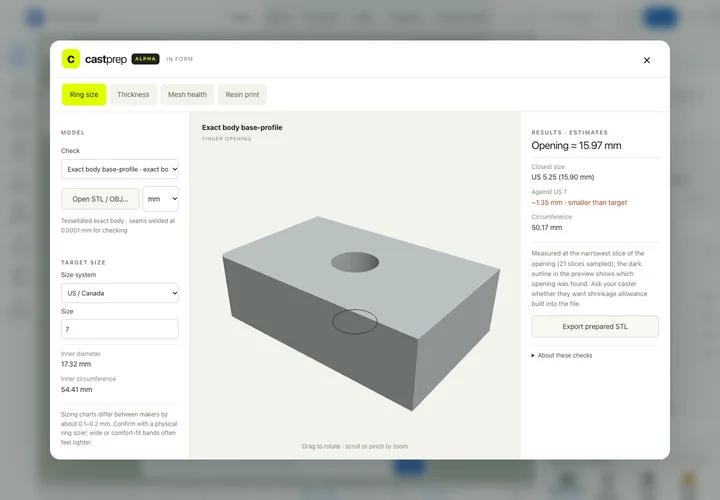Open the Thickness tab
The height and width of the screenshot is (500, 720).
coord(133,95)
